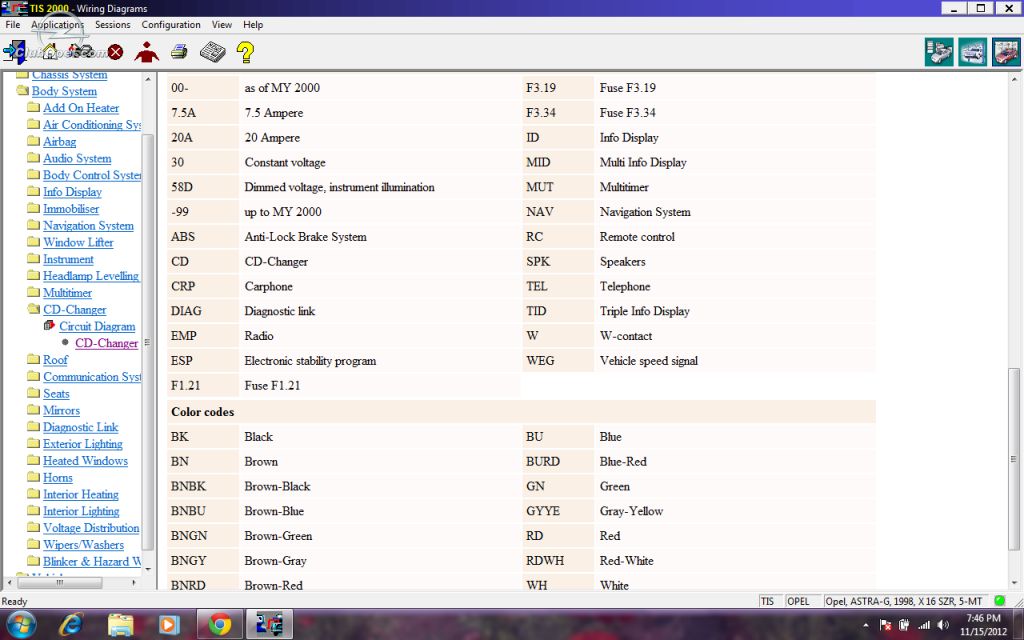The image size is (1024, 640).
Task: Click the tree horizontal scroll-right arrow
Action: [x=134, y=582]
